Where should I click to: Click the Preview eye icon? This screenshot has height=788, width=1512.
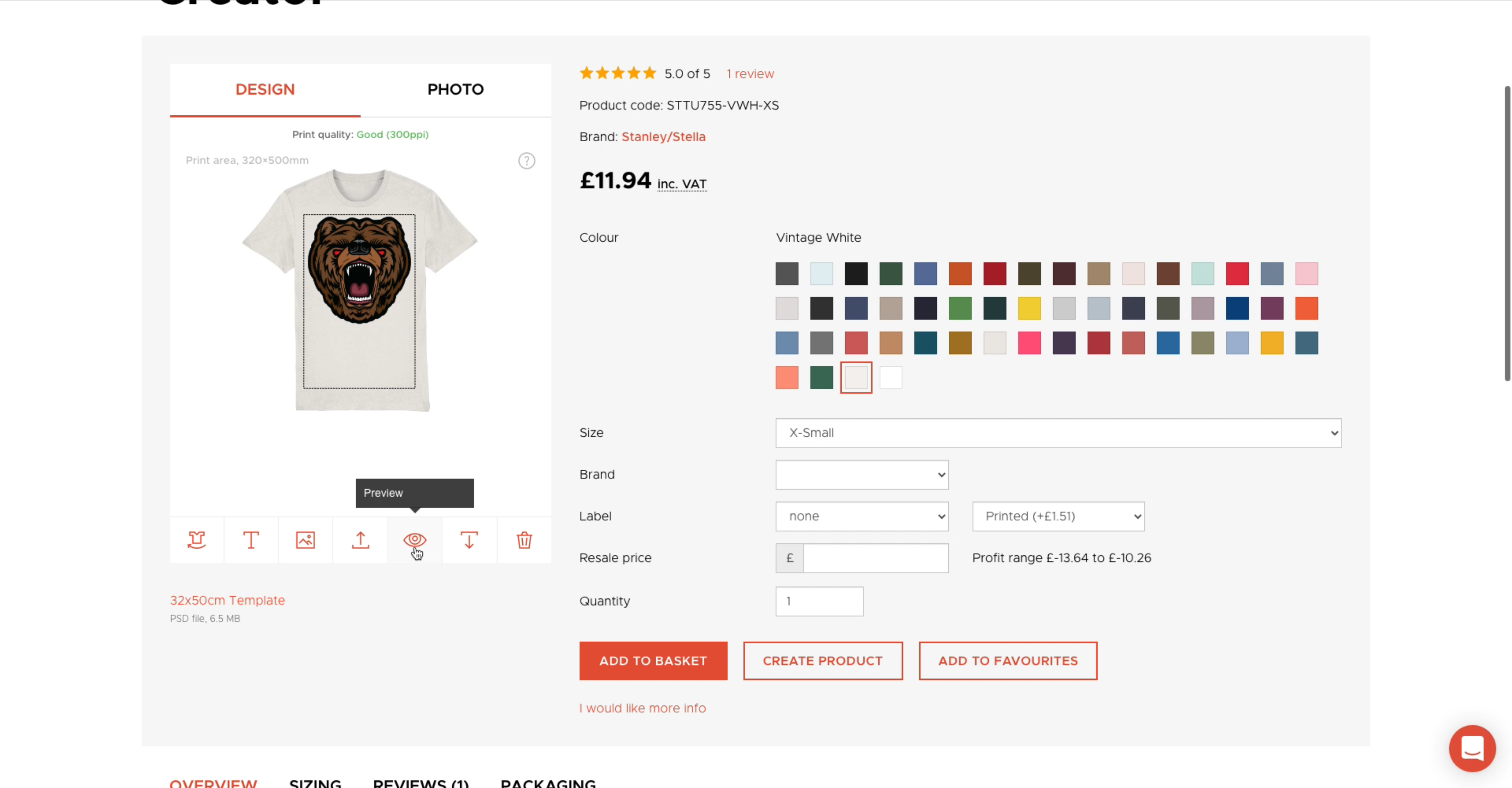(415, 540)
